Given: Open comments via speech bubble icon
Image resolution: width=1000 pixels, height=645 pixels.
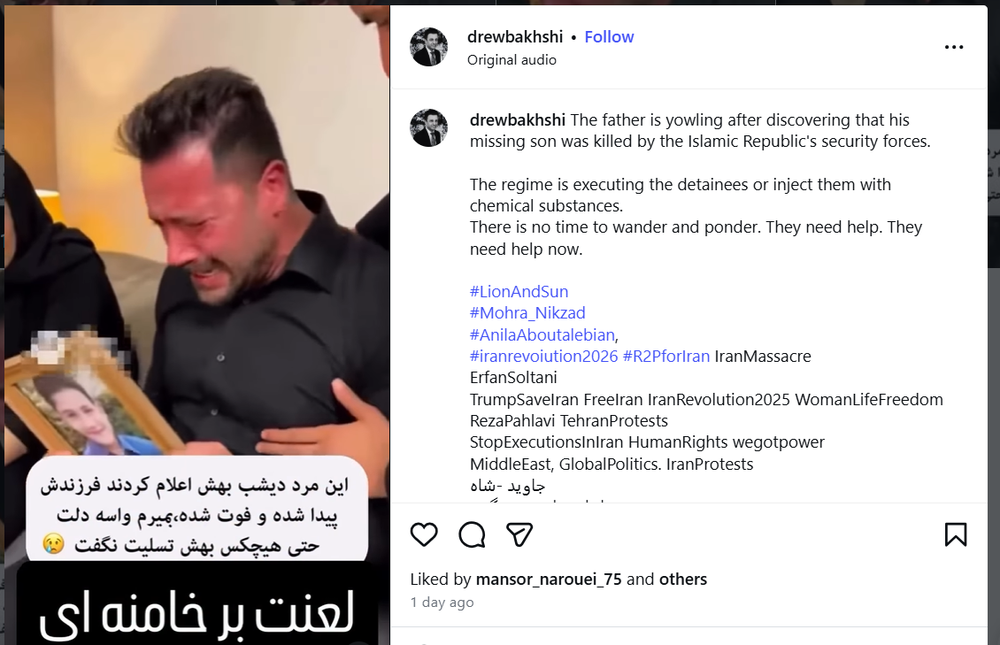Looking at the screenshot, I should [472, 535].
